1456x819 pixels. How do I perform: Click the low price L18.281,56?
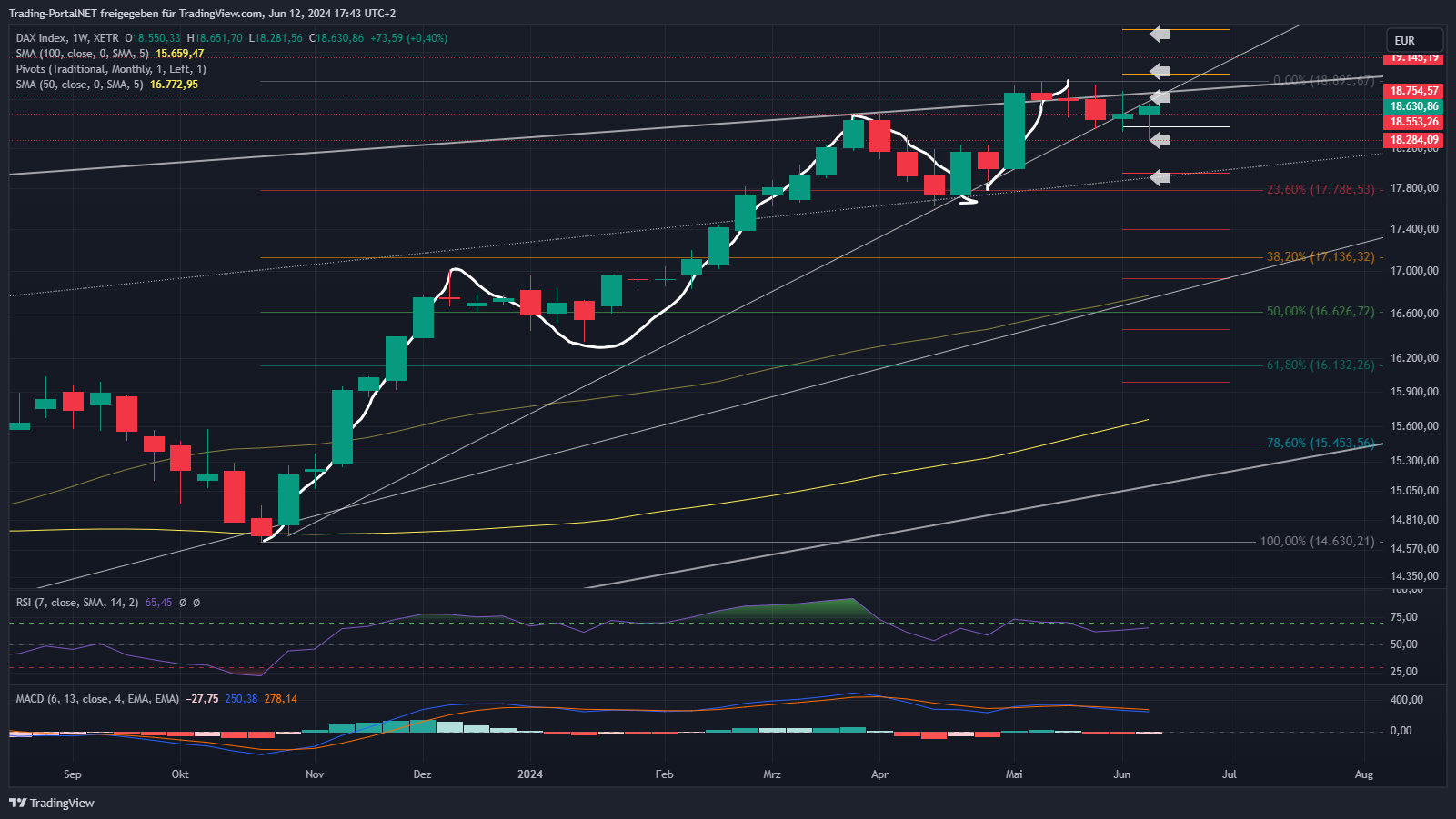pos(276,38)
